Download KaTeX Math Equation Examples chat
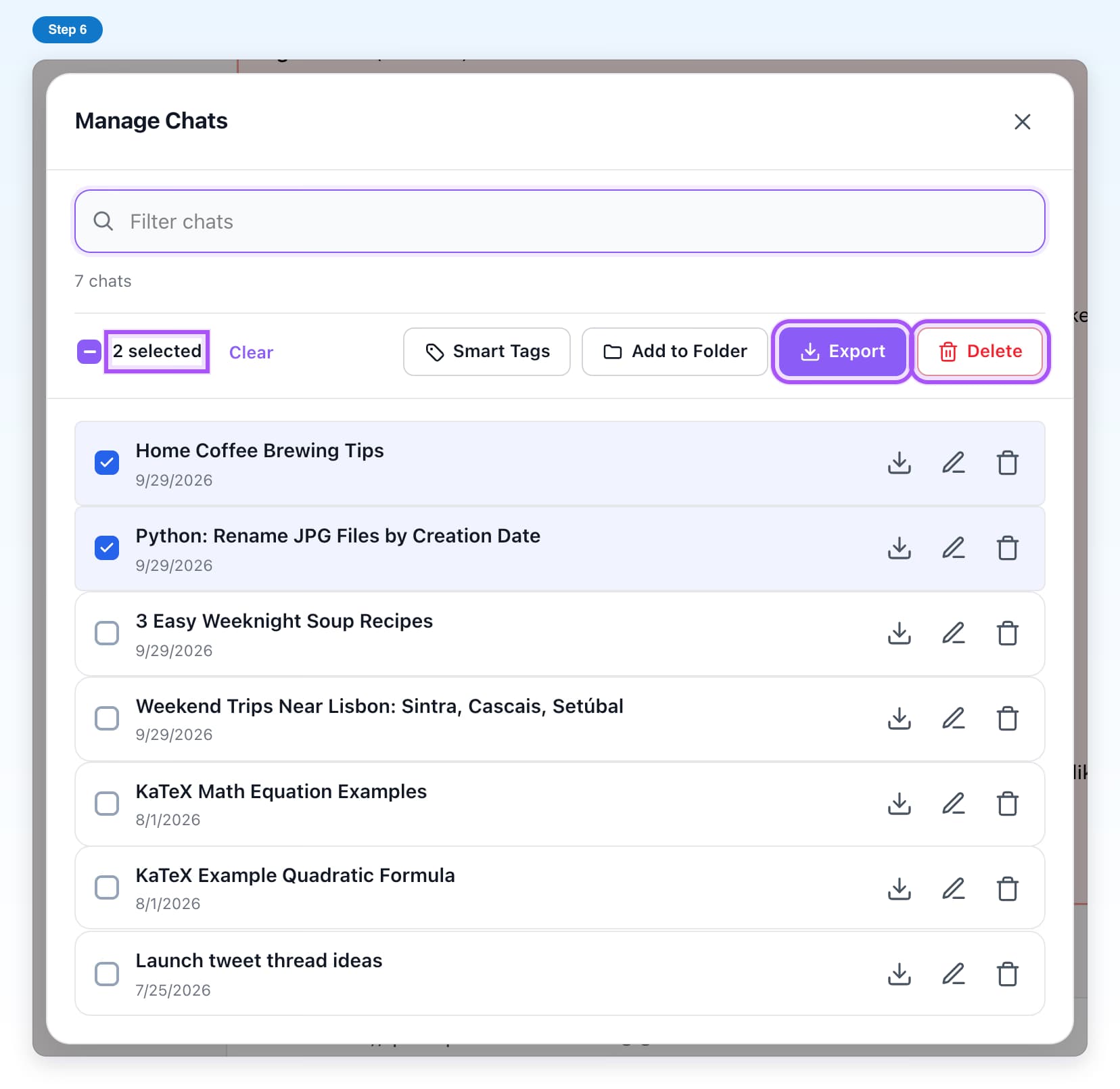The width and height of the screenshot is (1120, 1089). click(x=899, y=804)
